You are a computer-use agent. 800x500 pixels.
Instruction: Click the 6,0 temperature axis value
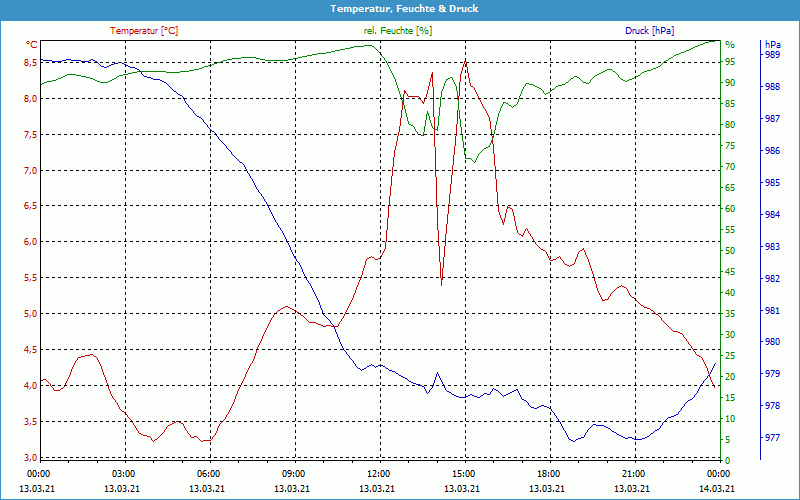[x=31, y=242]
